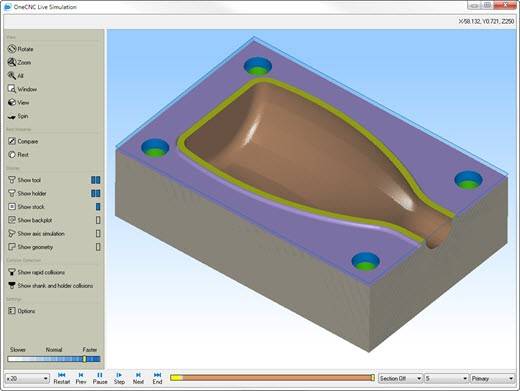Start the Spin view tool
Screen dimensions: 520x391
(18, 116)
